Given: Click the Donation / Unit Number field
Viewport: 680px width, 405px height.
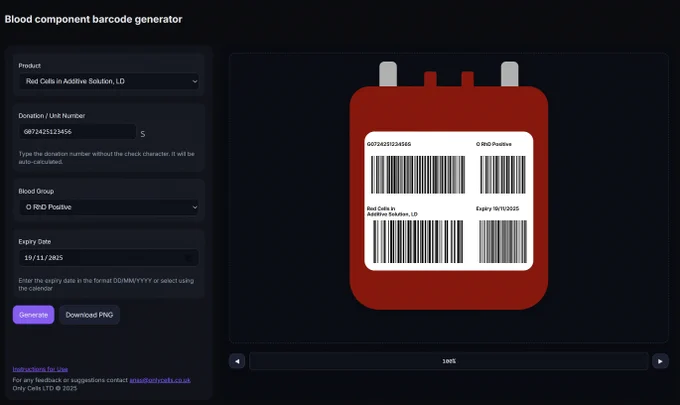Looking at the screenshot, I should [77, 131].
